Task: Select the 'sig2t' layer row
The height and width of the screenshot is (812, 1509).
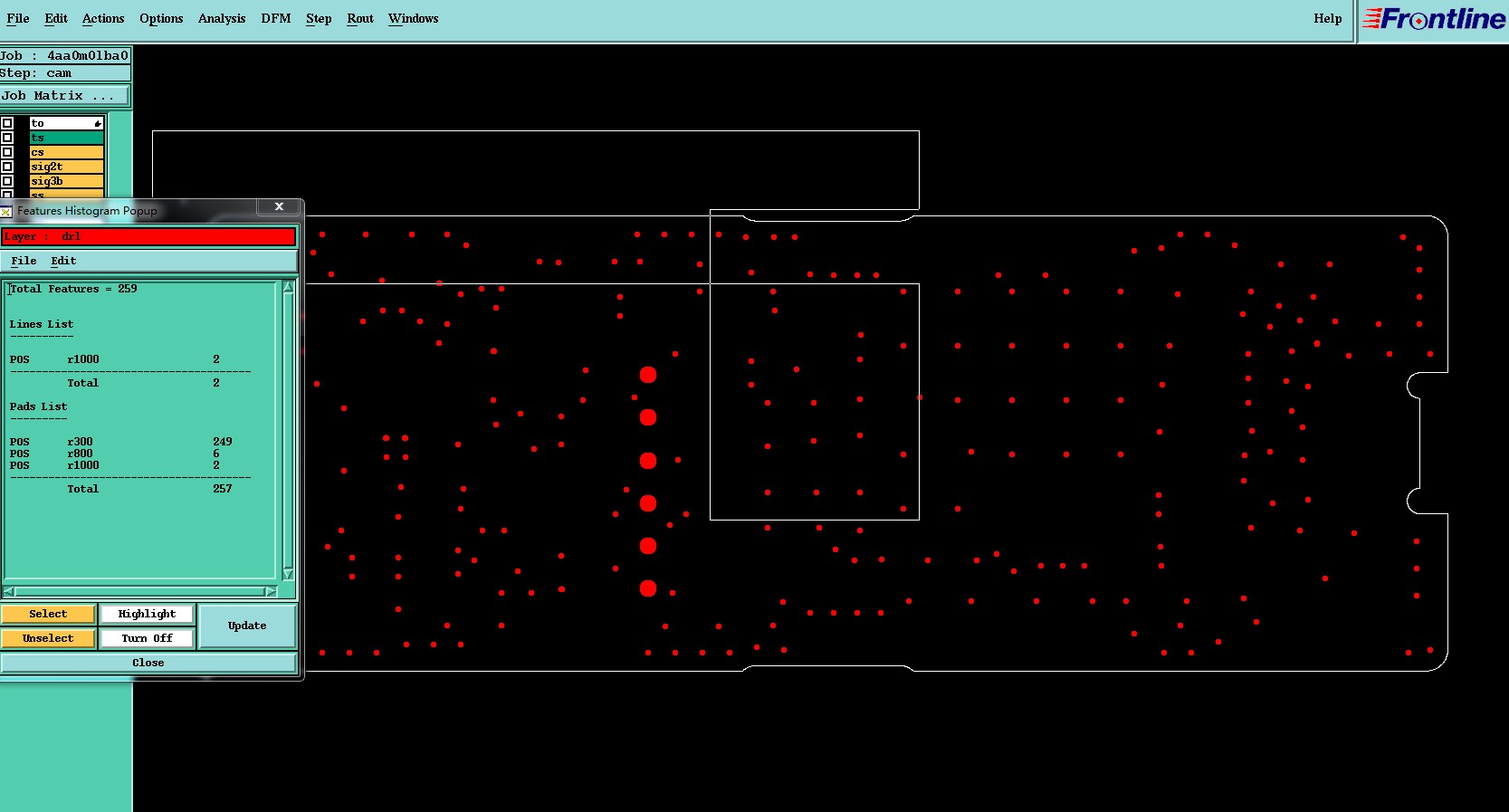Action: 67,167
